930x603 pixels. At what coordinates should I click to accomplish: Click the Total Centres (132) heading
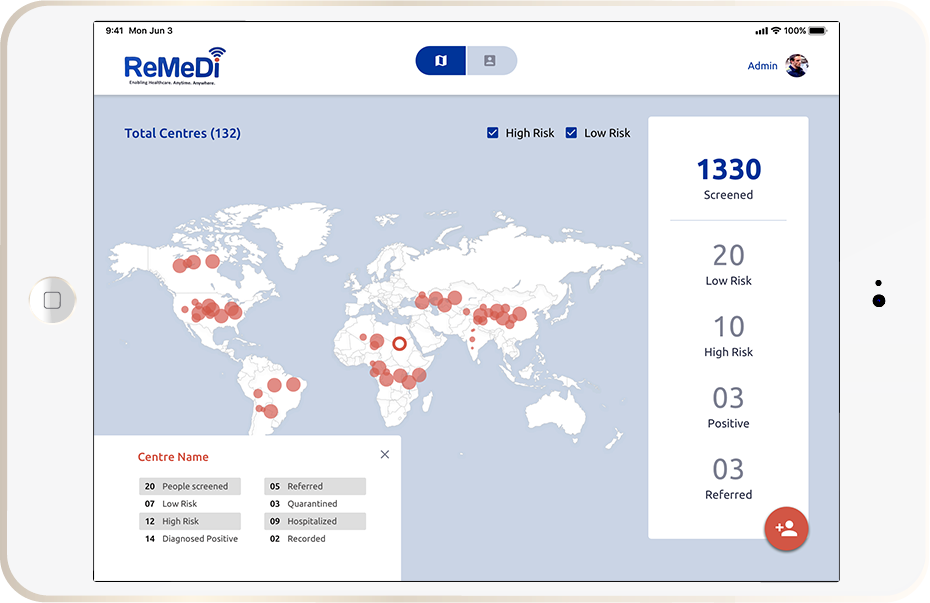point(182,133)
